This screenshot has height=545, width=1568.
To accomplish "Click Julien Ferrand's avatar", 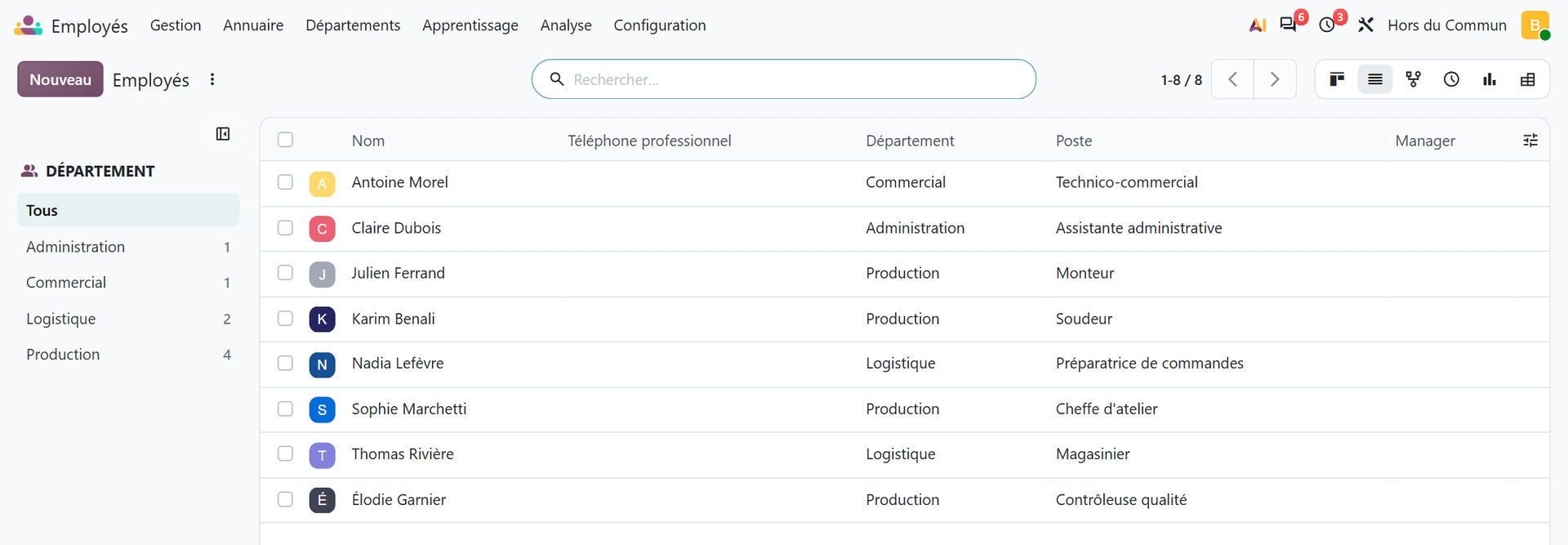I will click(x=322, y=274).
